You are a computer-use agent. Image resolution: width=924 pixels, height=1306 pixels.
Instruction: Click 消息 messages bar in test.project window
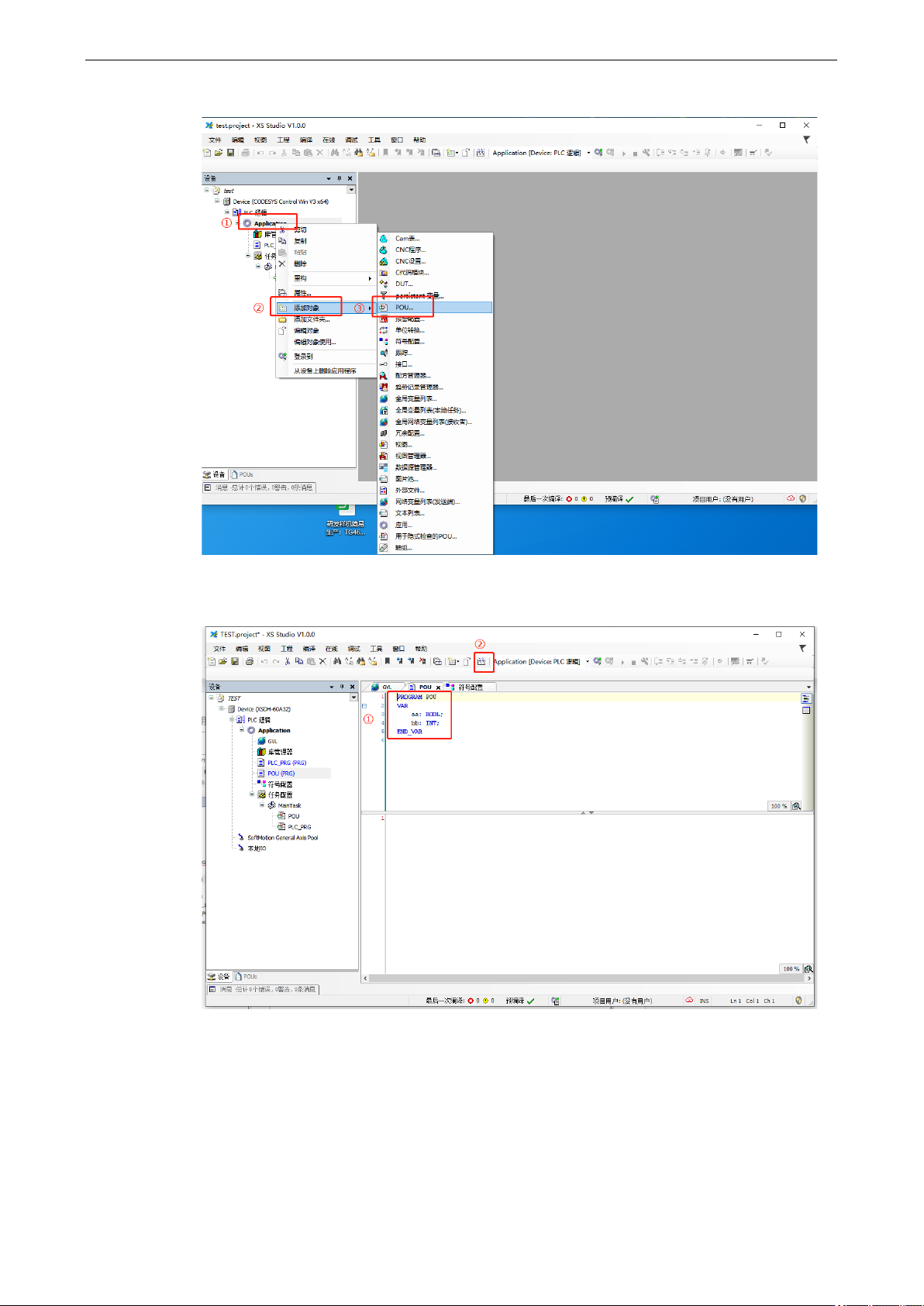pyautogui.click(x=259, y=488)
